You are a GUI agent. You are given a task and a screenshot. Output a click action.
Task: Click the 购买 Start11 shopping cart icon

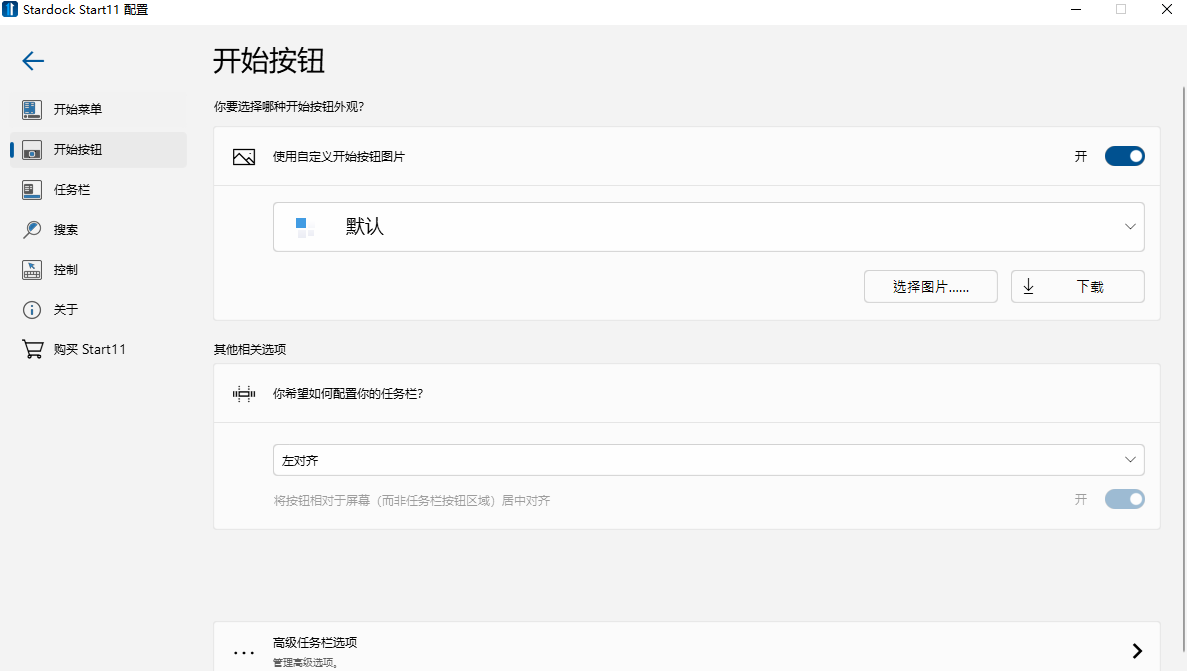coord(34,348)
